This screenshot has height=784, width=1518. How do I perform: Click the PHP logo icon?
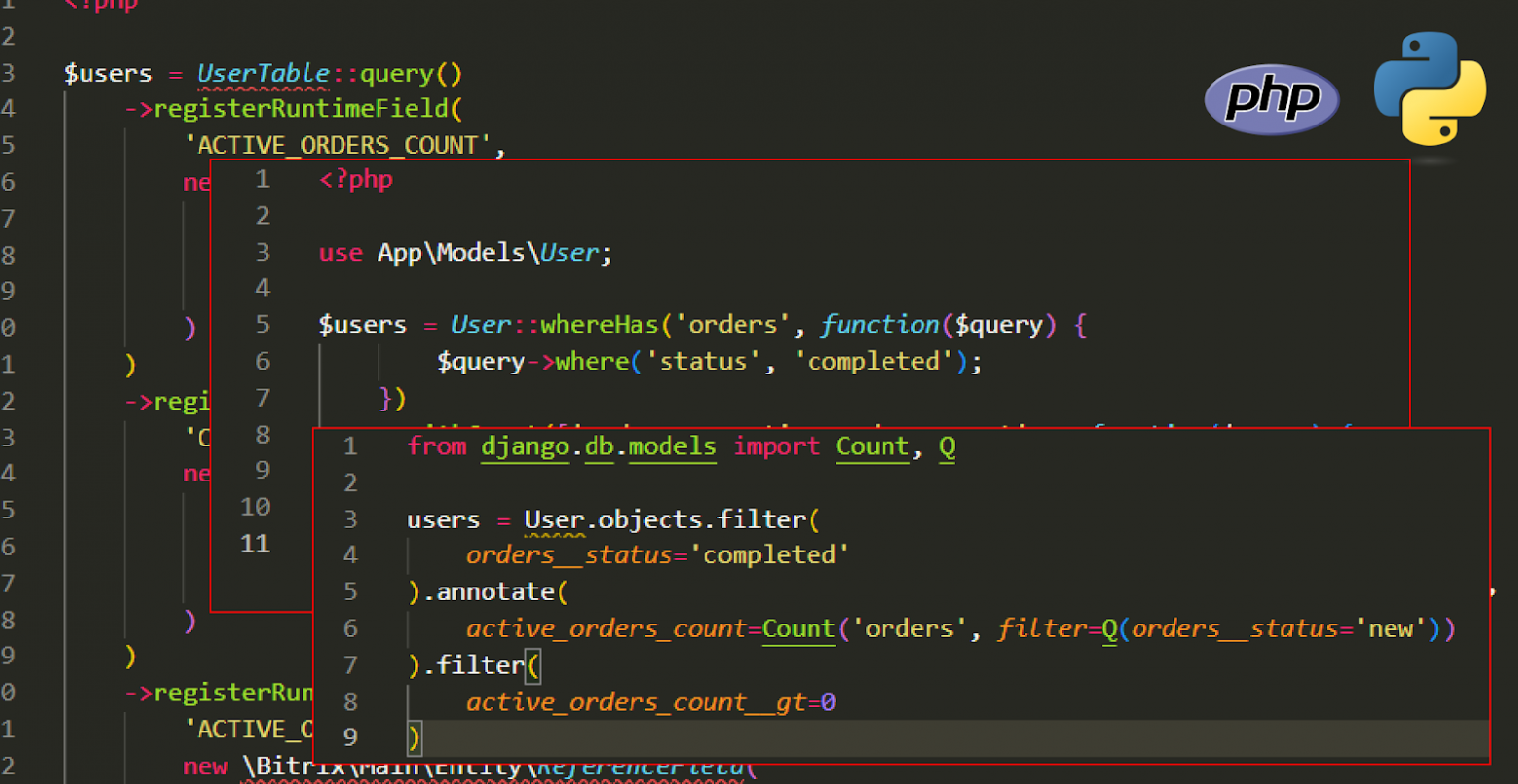(1271, 98)
